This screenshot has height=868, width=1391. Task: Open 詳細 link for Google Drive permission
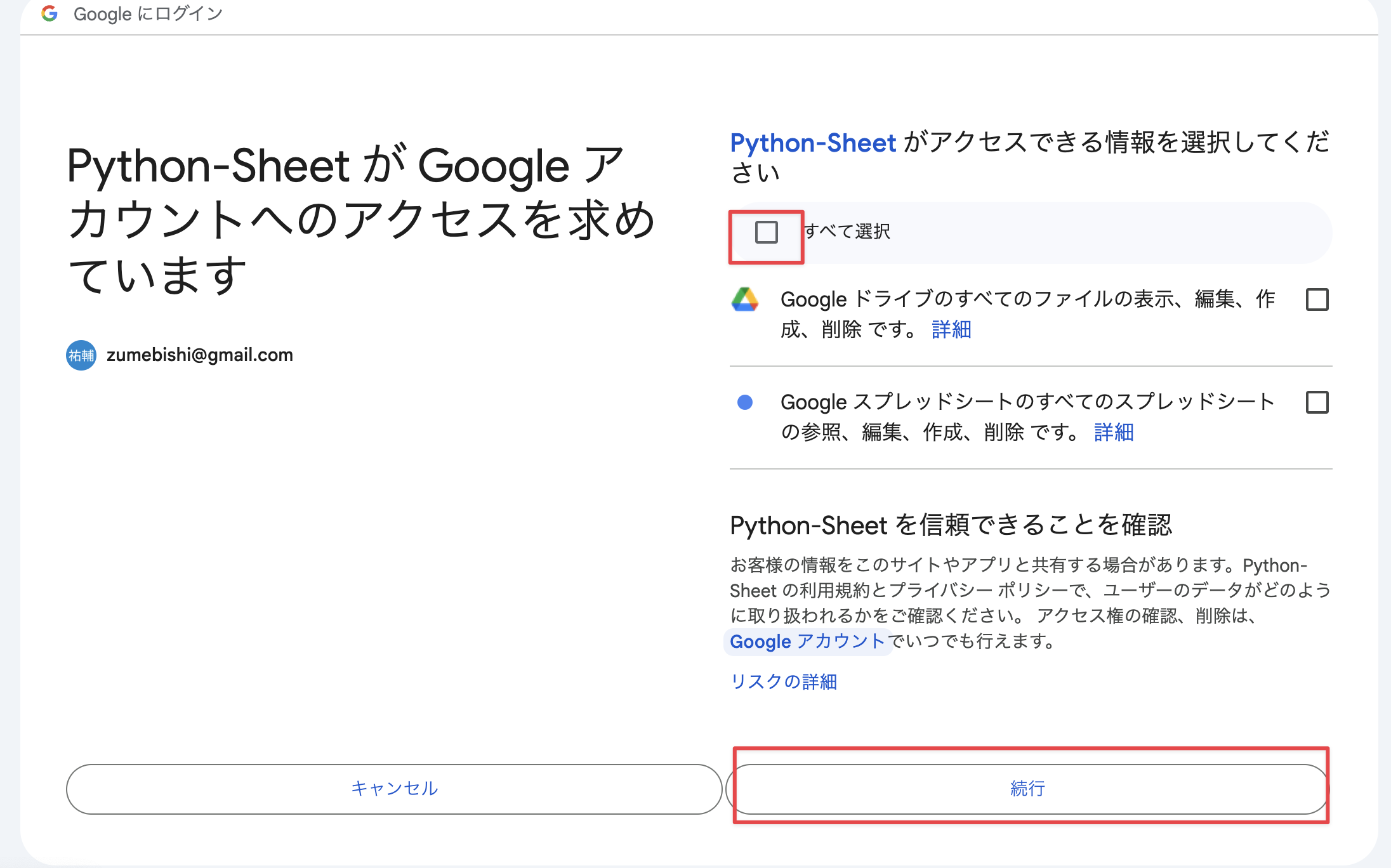pyautogui.click(x=951, y=329)
